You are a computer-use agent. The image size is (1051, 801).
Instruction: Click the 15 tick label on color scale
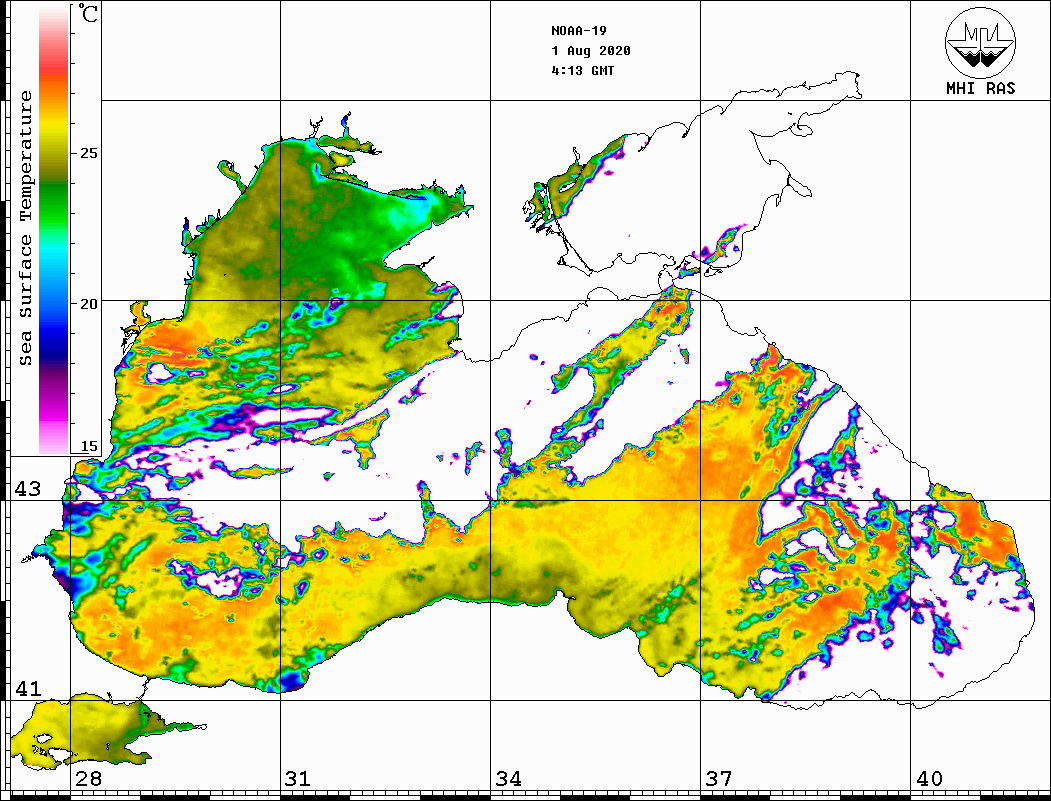click(88, 446)
